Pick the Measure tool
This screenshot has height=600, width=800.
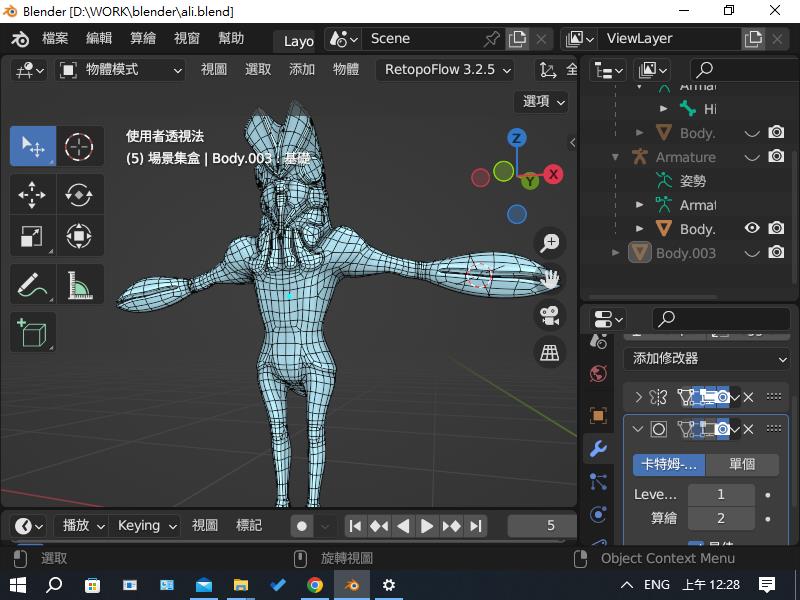78,285
